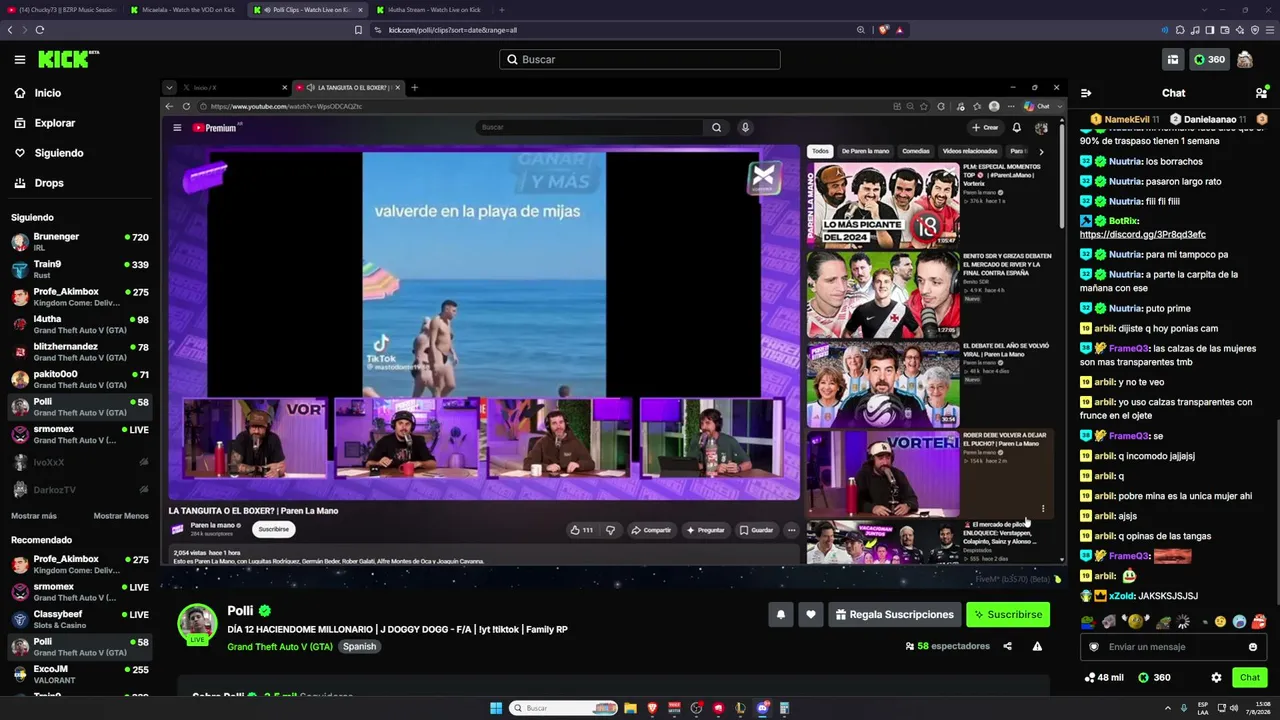1280x720 pixels.
Task: Open ExcoJM in Recomendado list
Action: coord(81,674)
